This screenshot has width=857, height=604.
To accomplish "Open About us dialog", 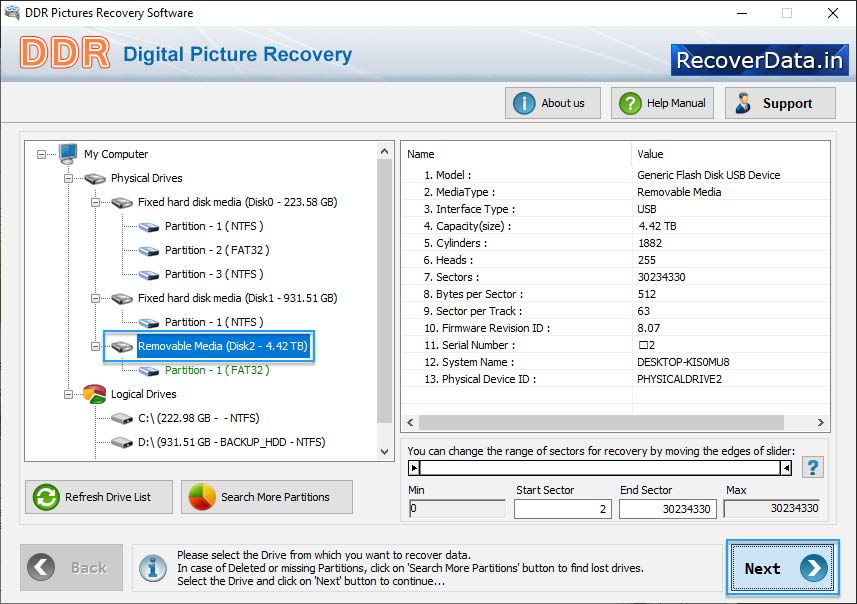I will (553, 103).
